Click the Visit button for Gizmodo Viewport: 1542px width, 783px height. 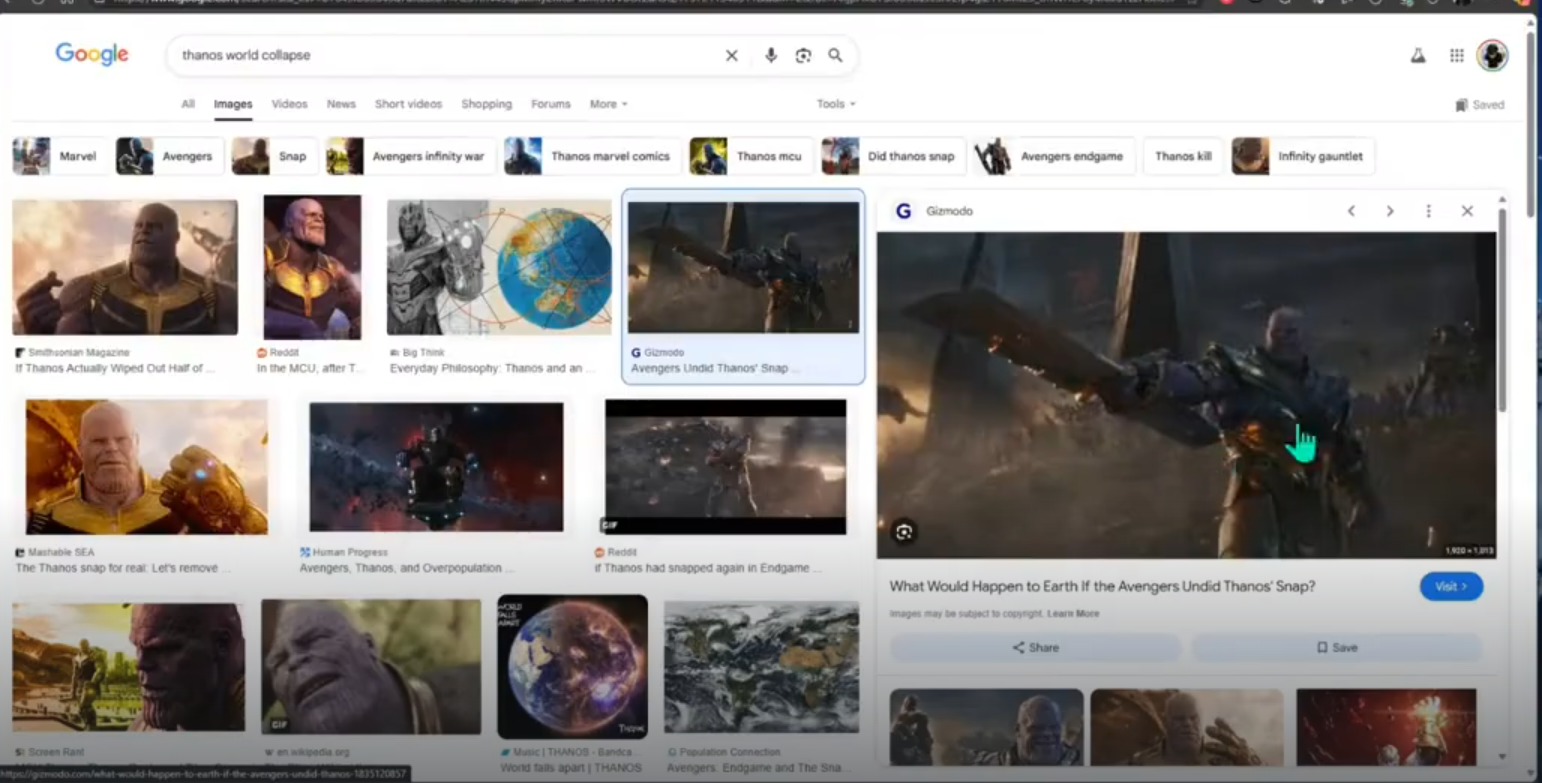pyautogui.click(x=1450, y=587)
